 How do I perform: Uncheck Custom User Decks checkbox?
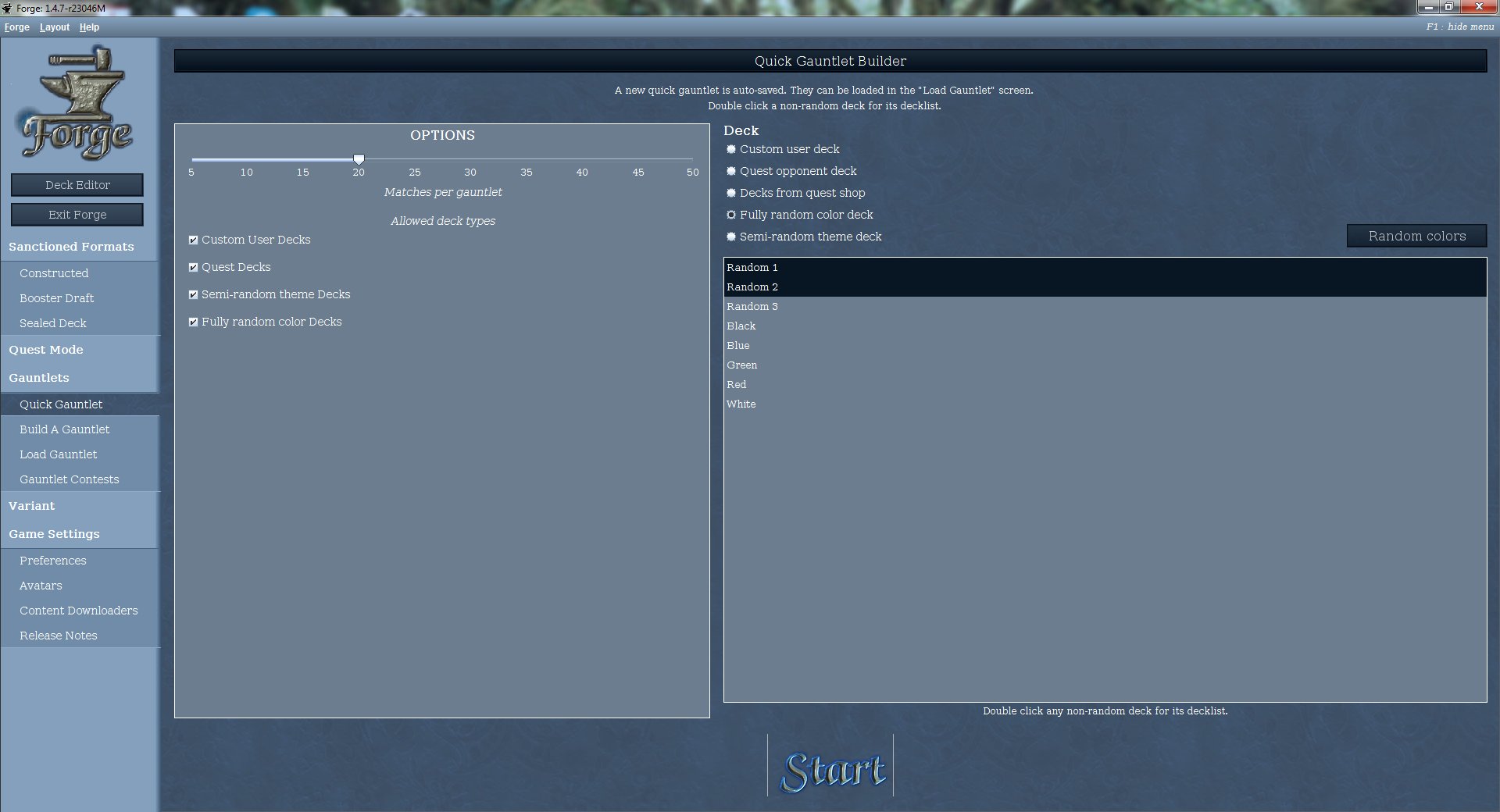coord(193,240)
